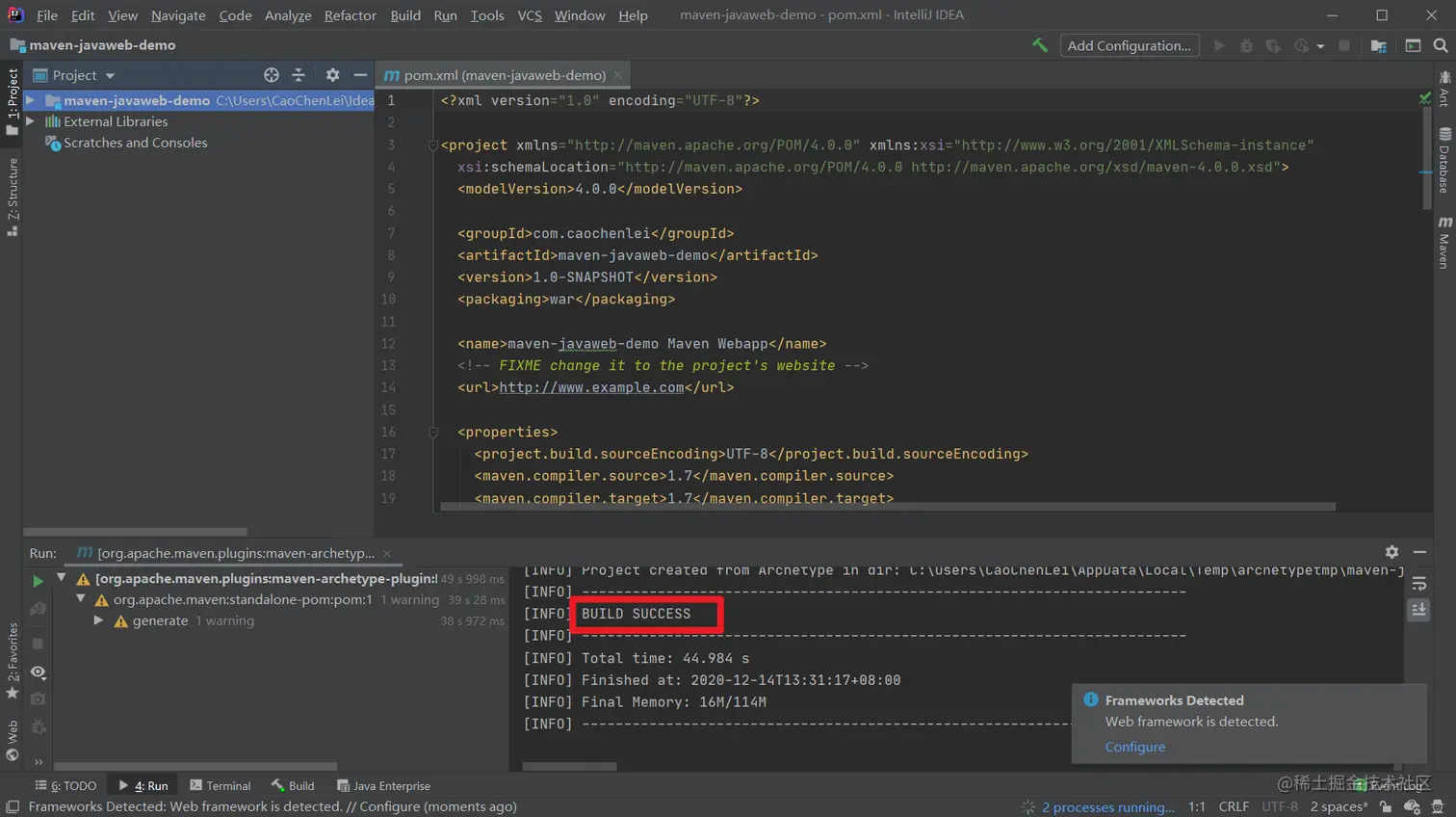Hide the Project tool window
Screen dimensions: 1456x817
(x=360, y=75)
